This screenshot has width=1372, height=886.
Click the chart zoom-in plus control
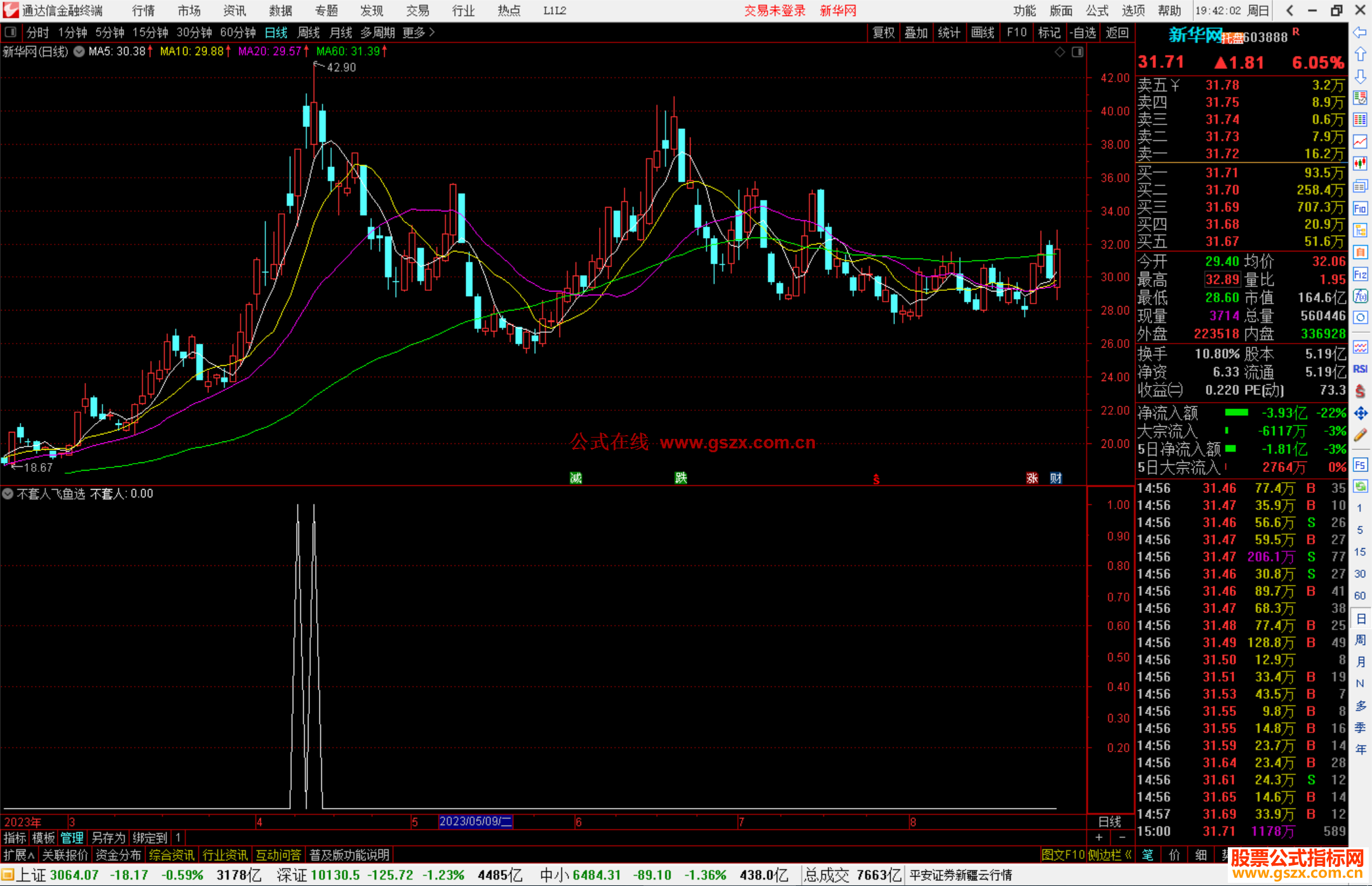pyautogui.click(x=1099, y=838)
